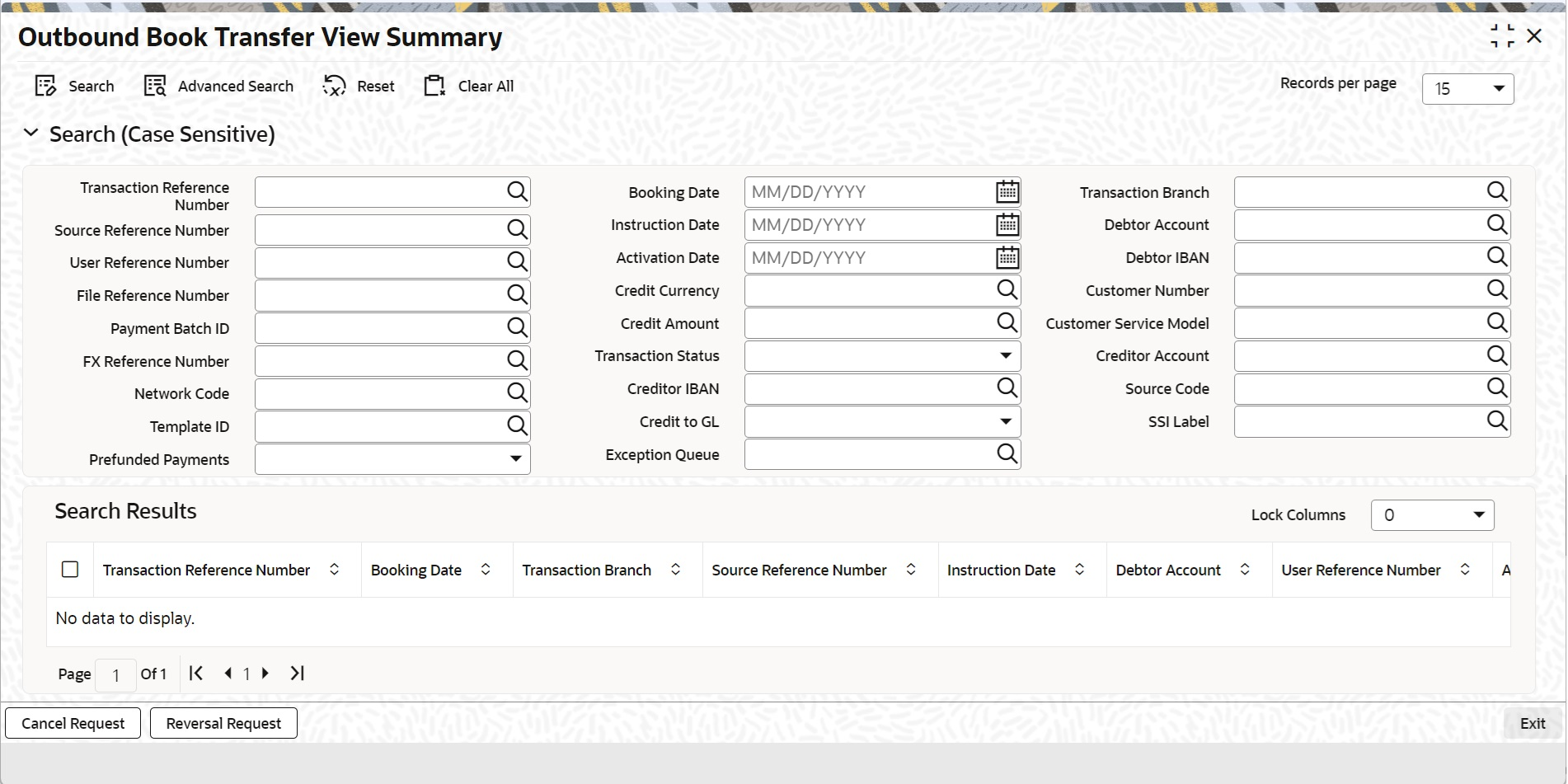Click the Search toolbar button
1568x784 pixels.
[x=74, y=86]
